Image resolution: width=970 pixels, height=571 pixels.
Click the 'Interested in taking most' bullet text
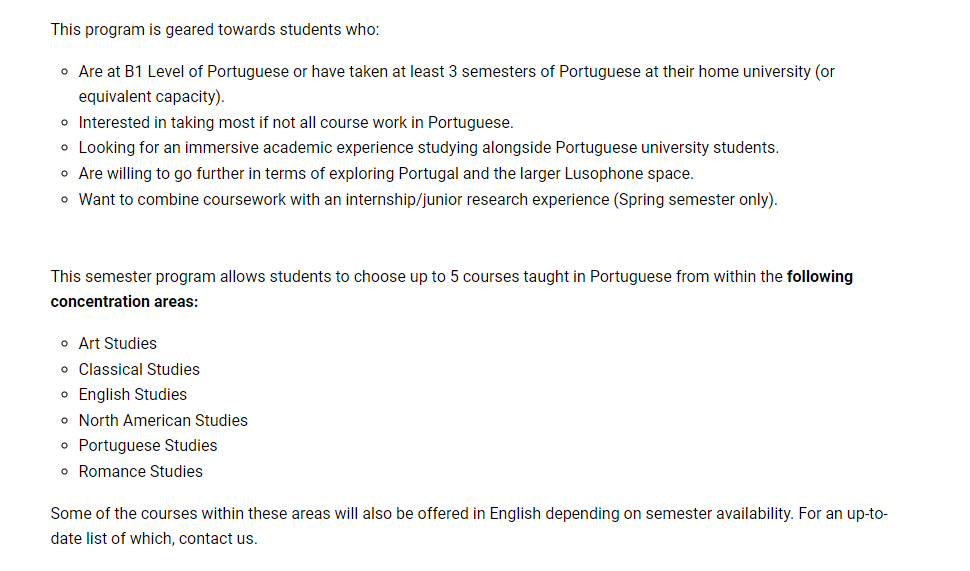[296, 122]
